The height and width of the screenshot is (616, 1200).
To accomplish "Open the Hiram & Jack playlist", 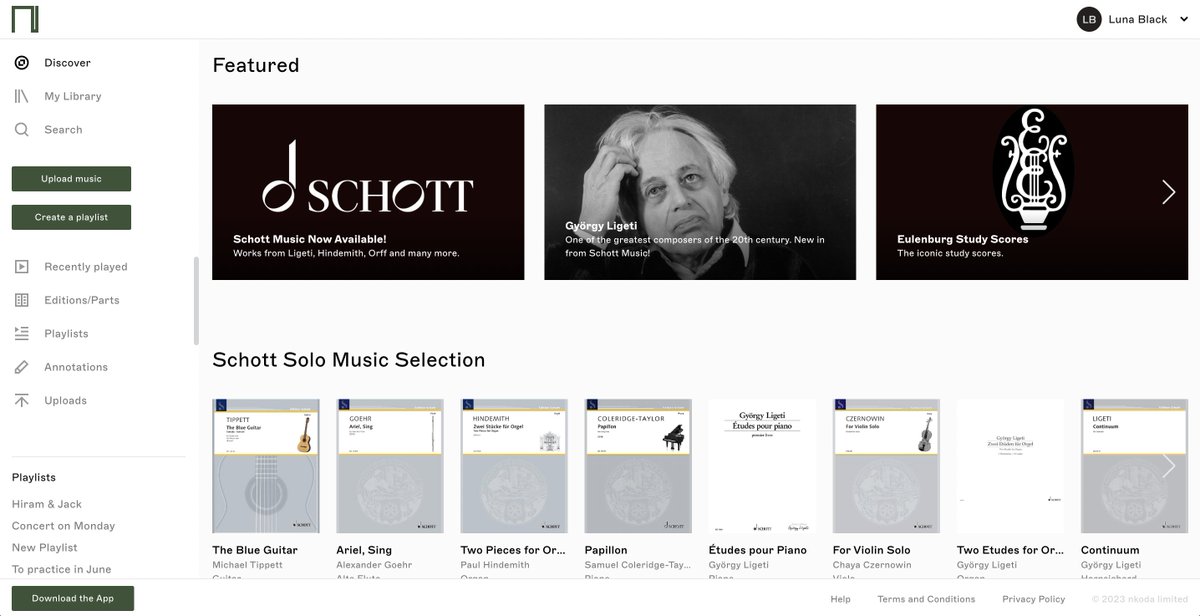I will pos(47,504).
